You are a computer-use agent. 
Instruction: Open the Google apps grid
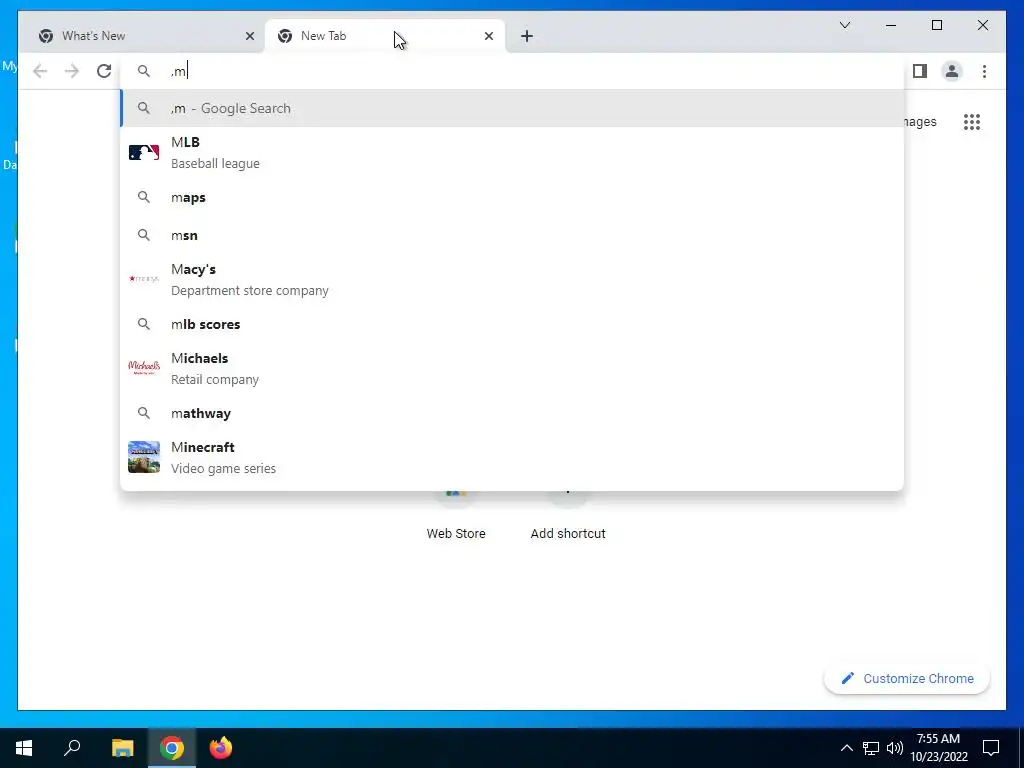pos(972,122)
